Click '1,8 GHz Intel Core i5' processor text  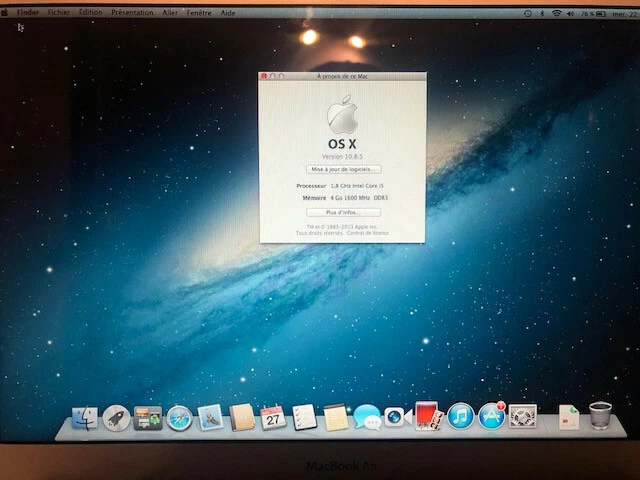click(357, 186)
